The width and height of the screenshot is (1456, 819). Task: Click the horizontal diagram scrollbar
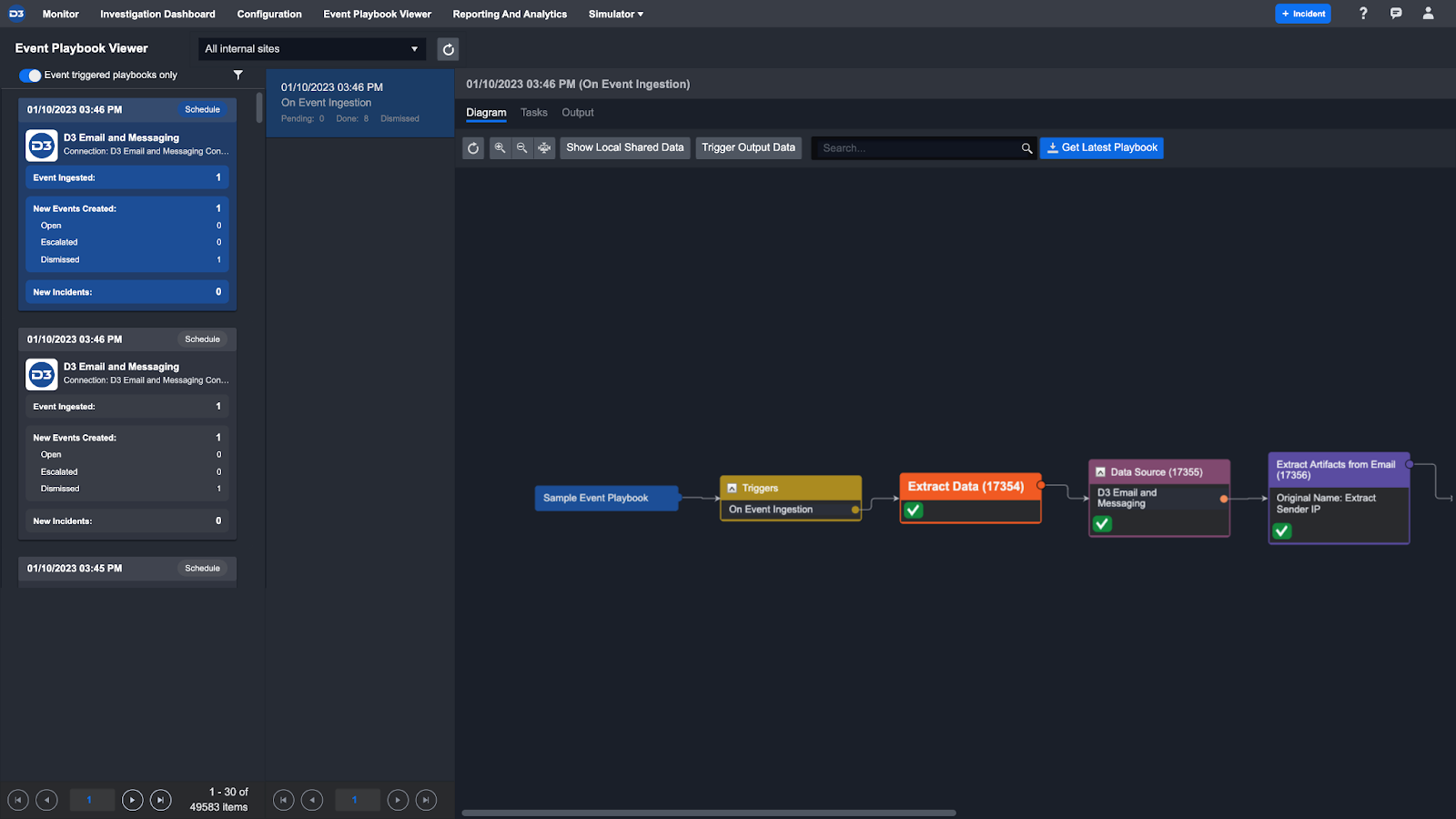click(x=708, y=813)
